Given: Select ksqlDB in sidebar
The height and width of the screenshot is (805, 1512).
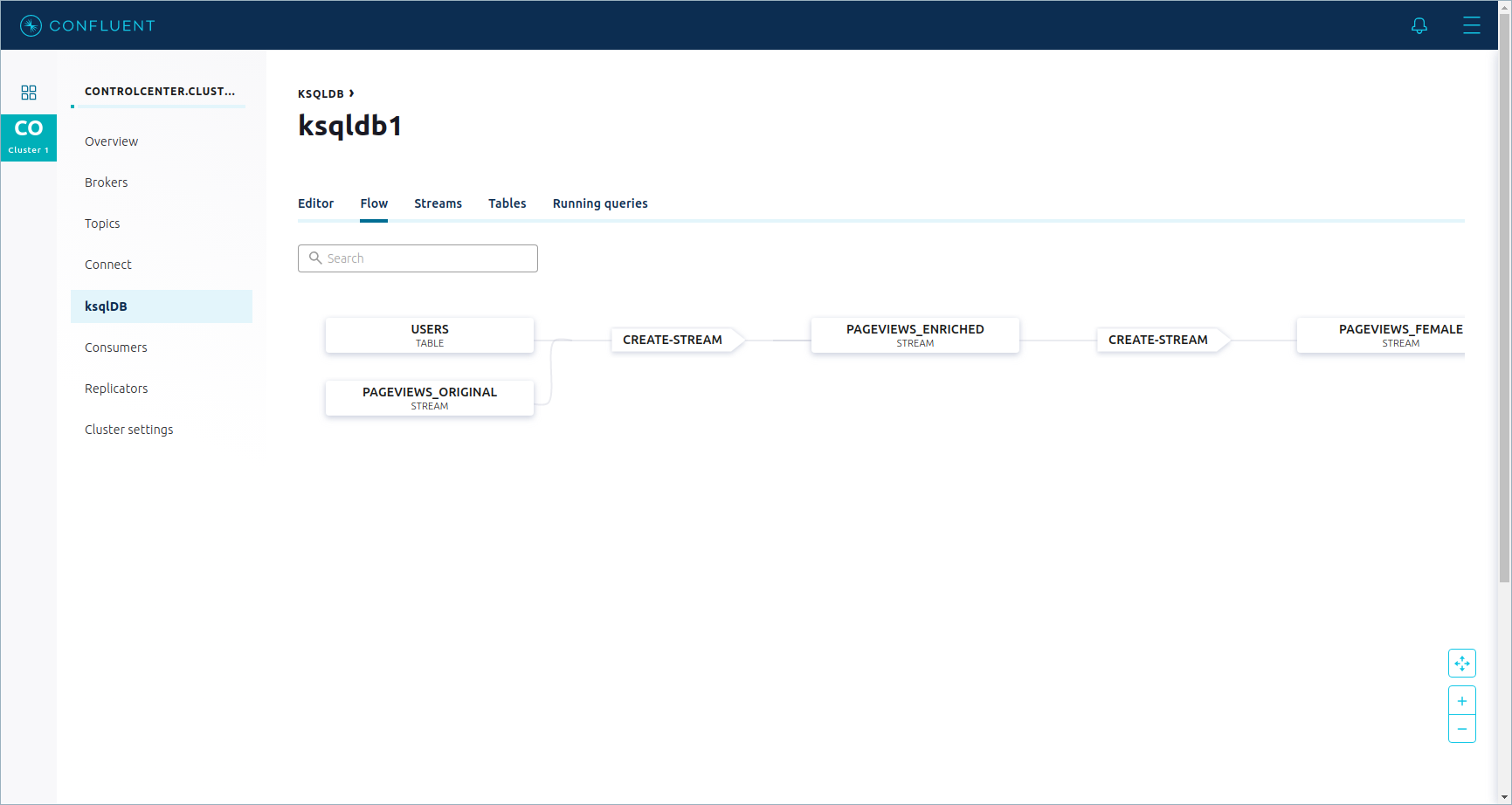Looking at the screenshot, I should pos(162,306).
